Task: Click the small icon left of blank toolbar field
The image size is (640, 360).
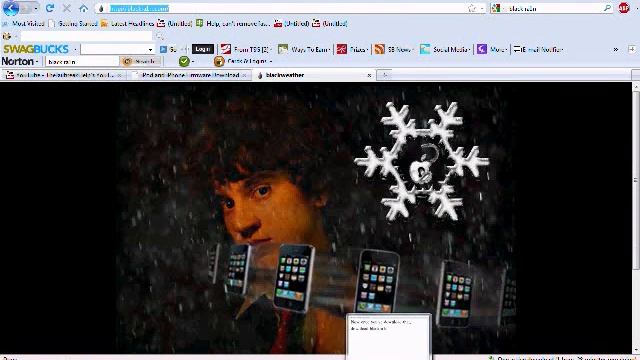Action: pyautogui.click(x=7, y=36)
